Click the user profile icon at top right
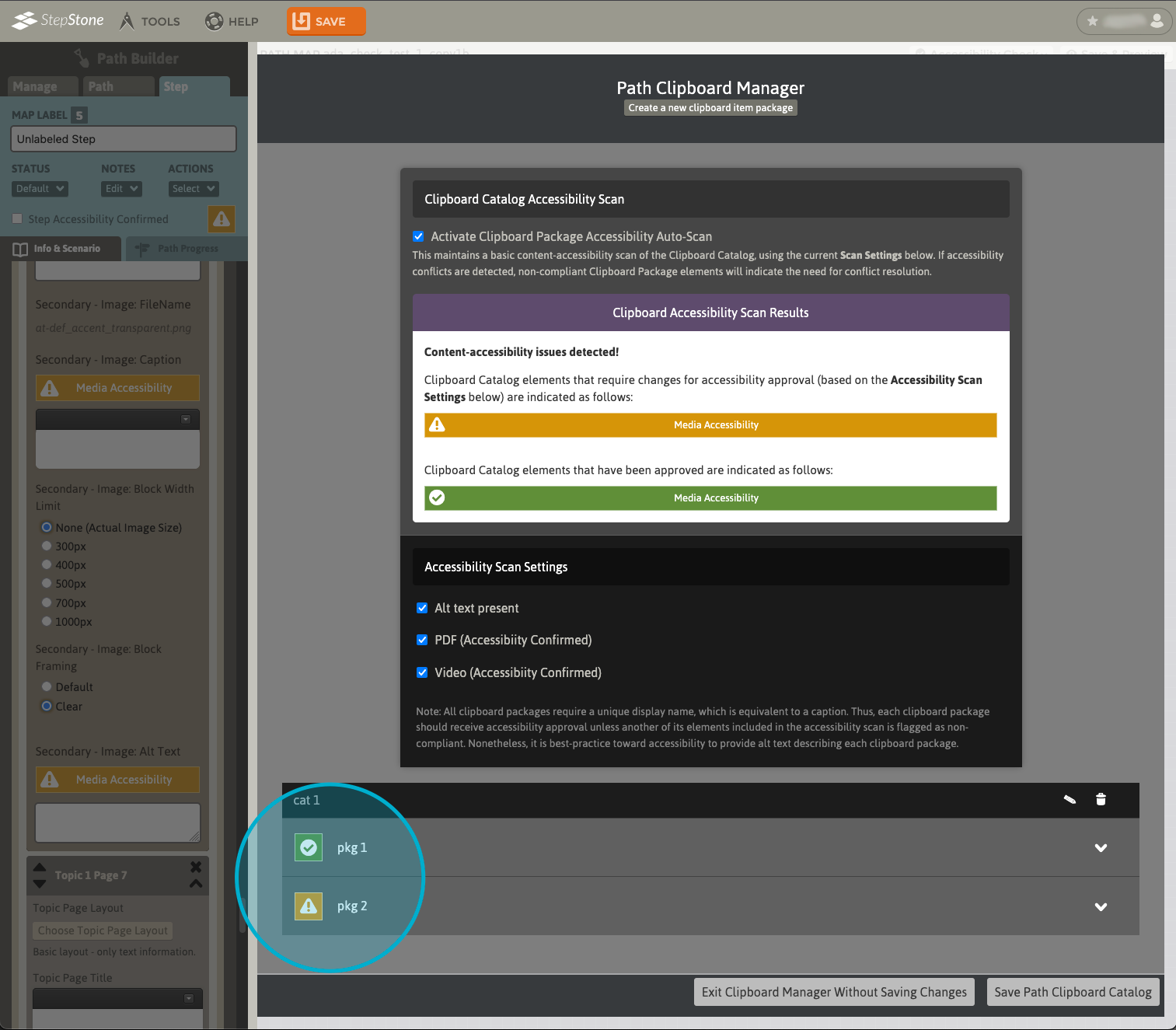Image resolution: width=1176 pixels, height=1030 pixels. pyautogui.click(x=1157, y=21)
